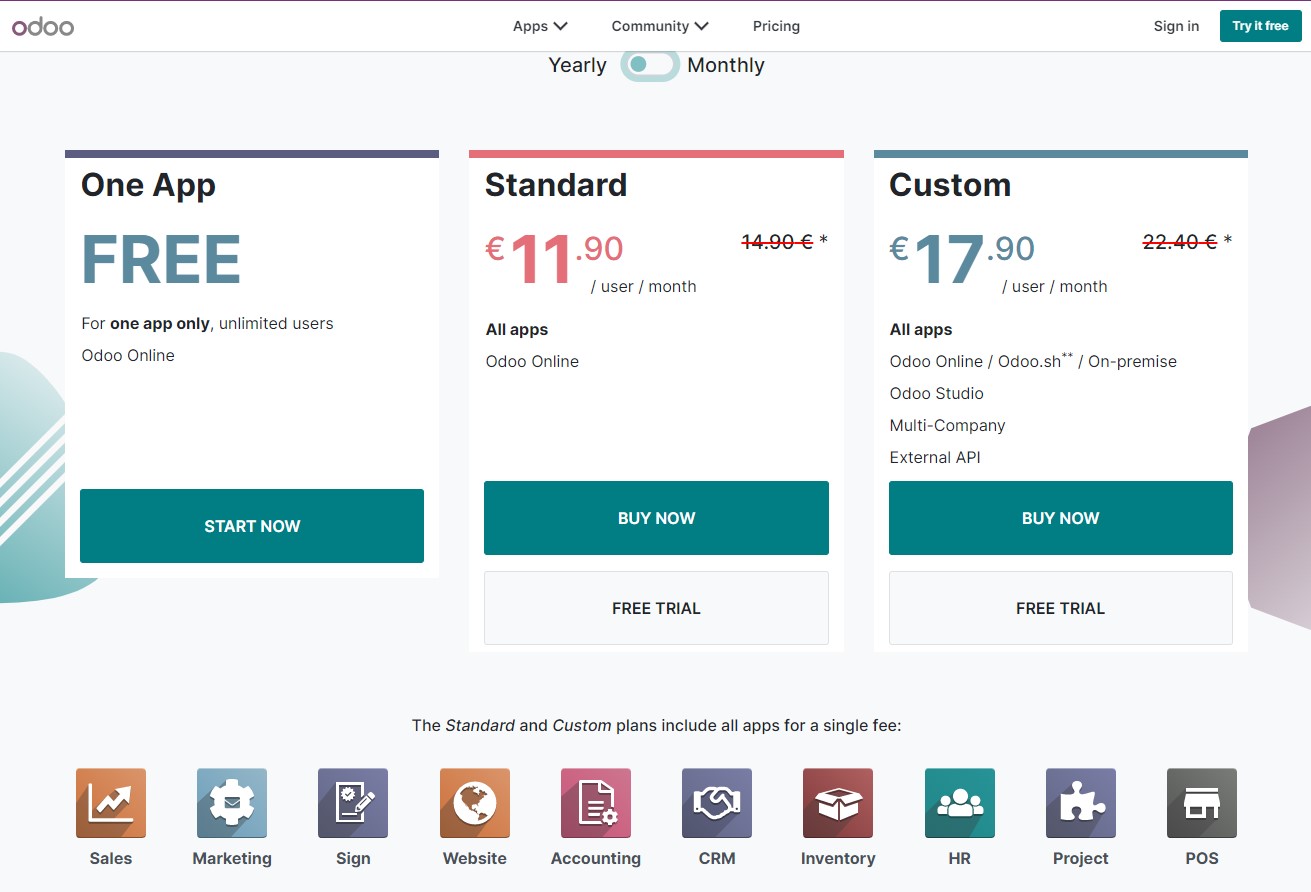Click the Accounting label text
Screen dimensions: 1311x892
596,858
